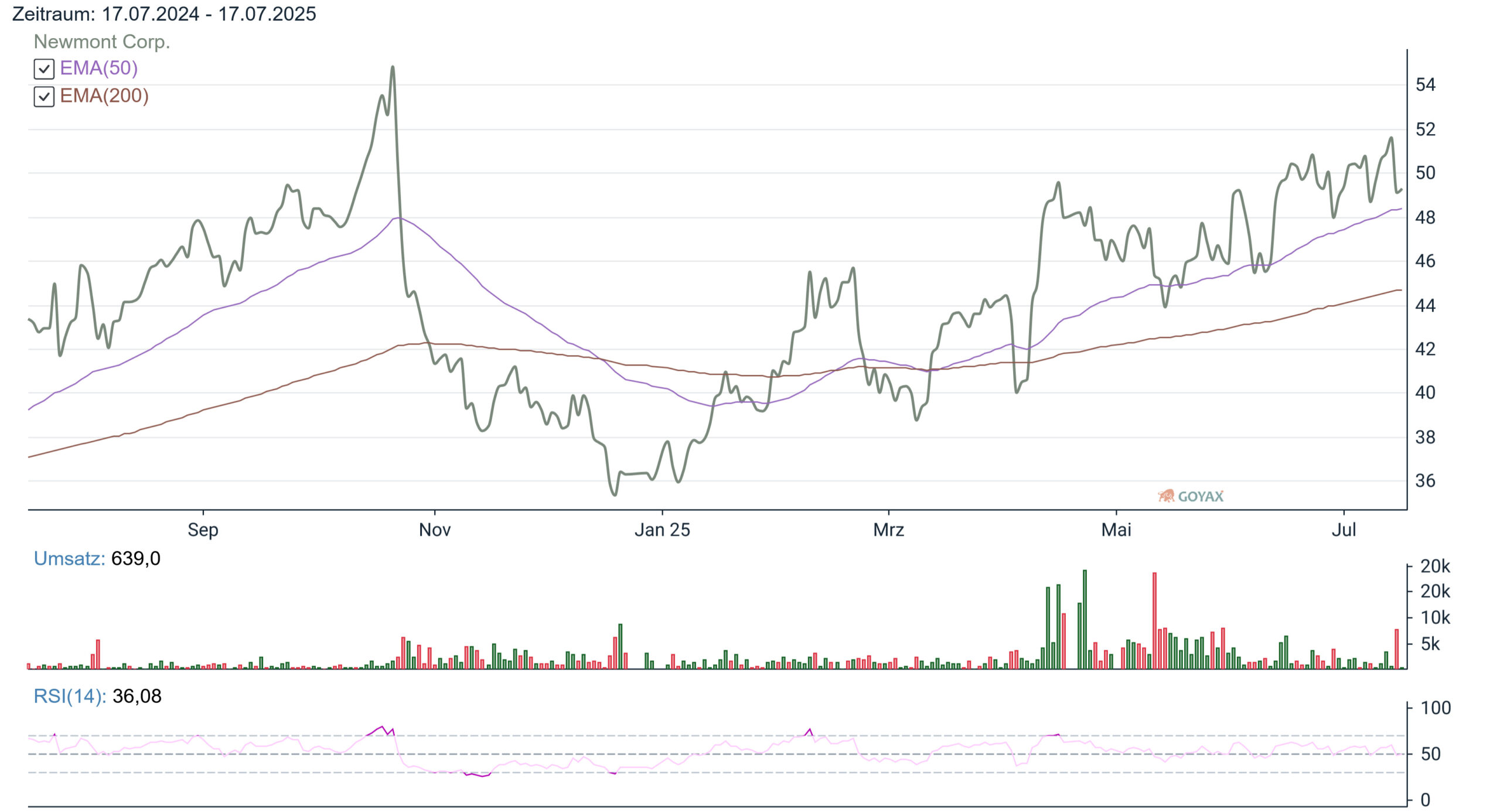This screenshot has width=1500, height=812.
Task: Click the EMA(50) legend label
Action: click(x=98, y=69)
